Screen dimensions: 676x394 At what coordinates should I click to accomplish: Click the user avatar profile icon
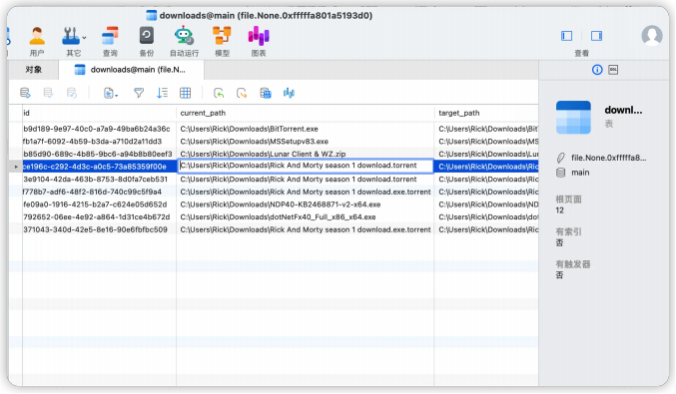point(652,35)
